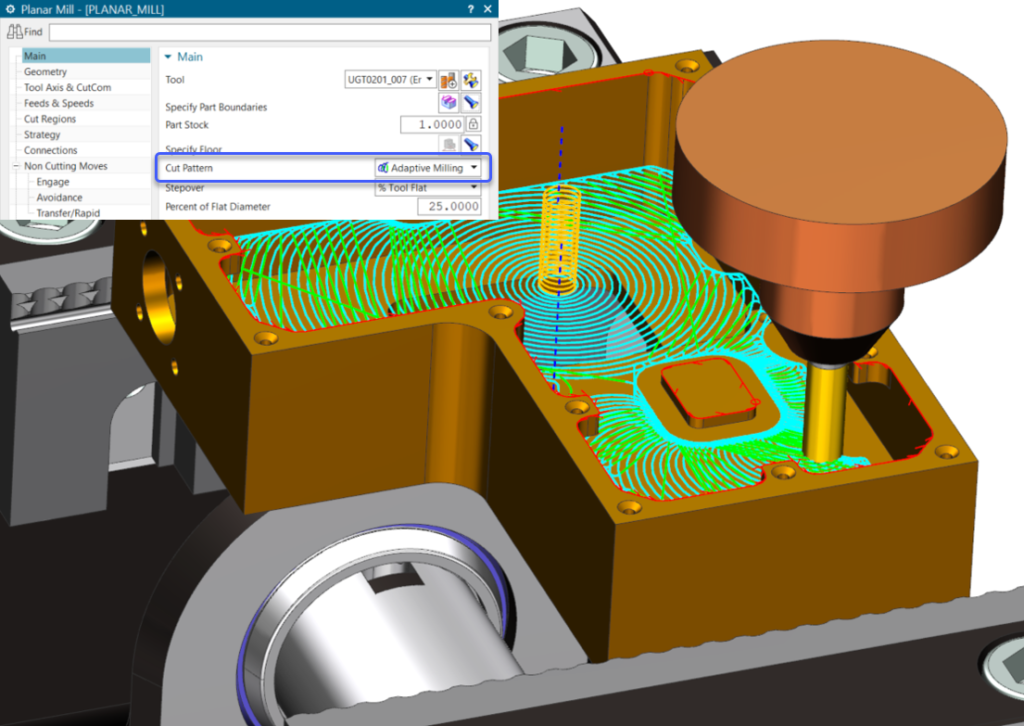This screenshot has height=726, width=1024.
Task: Open the Cut Pattern dropdown
Action: click(474, 167)
